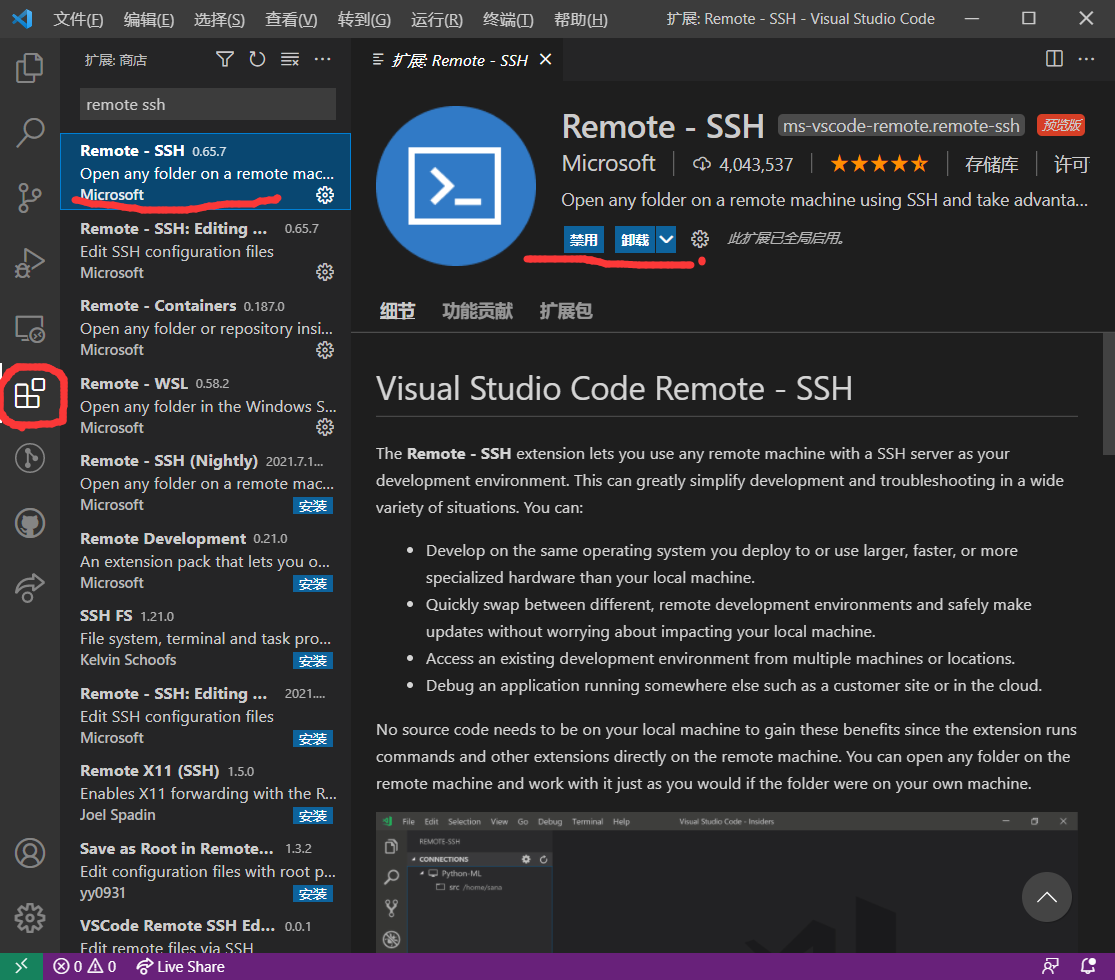Image resolution: width=1115 pixels, height=980 pixels.
Task: Click the manage gear beside uninstall button
Action: pyautogui.click(x=700, y=239)
